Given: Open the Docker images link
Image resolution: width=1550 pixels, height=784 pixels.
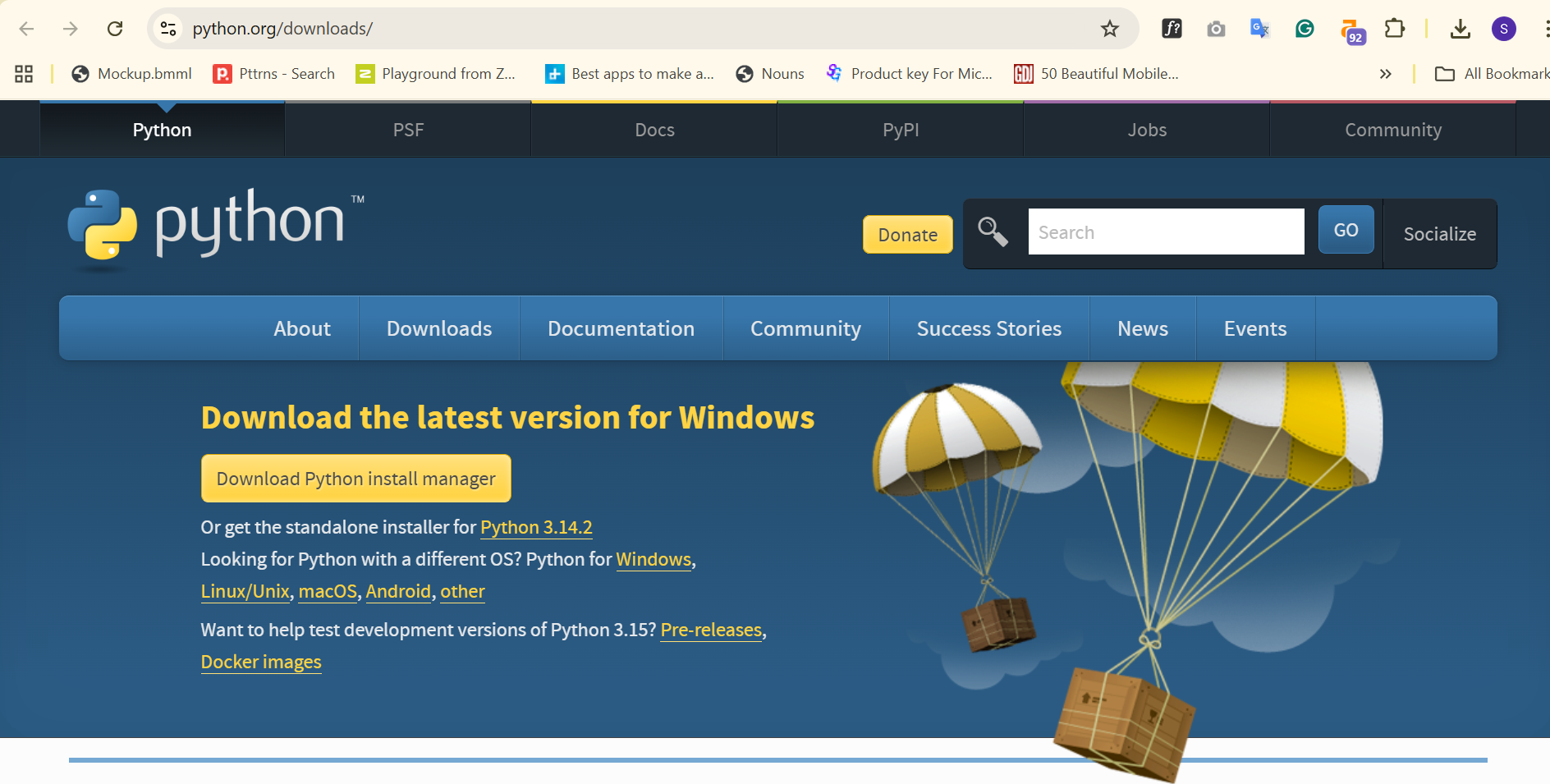Looking at the screenshot, I should coord(261,662).
